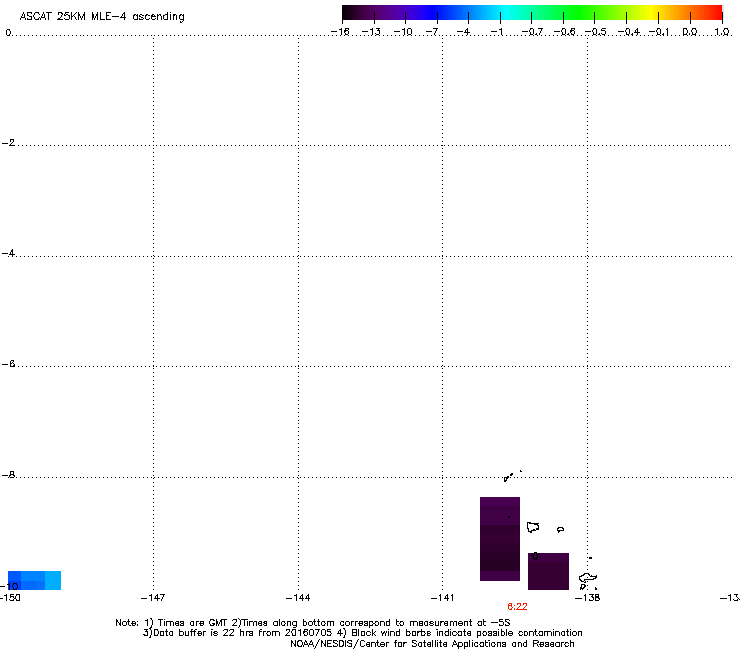The image size is (740, 650).
Task: Click the island outline near -138 at the bottom
Action: [x=588, y=578]
